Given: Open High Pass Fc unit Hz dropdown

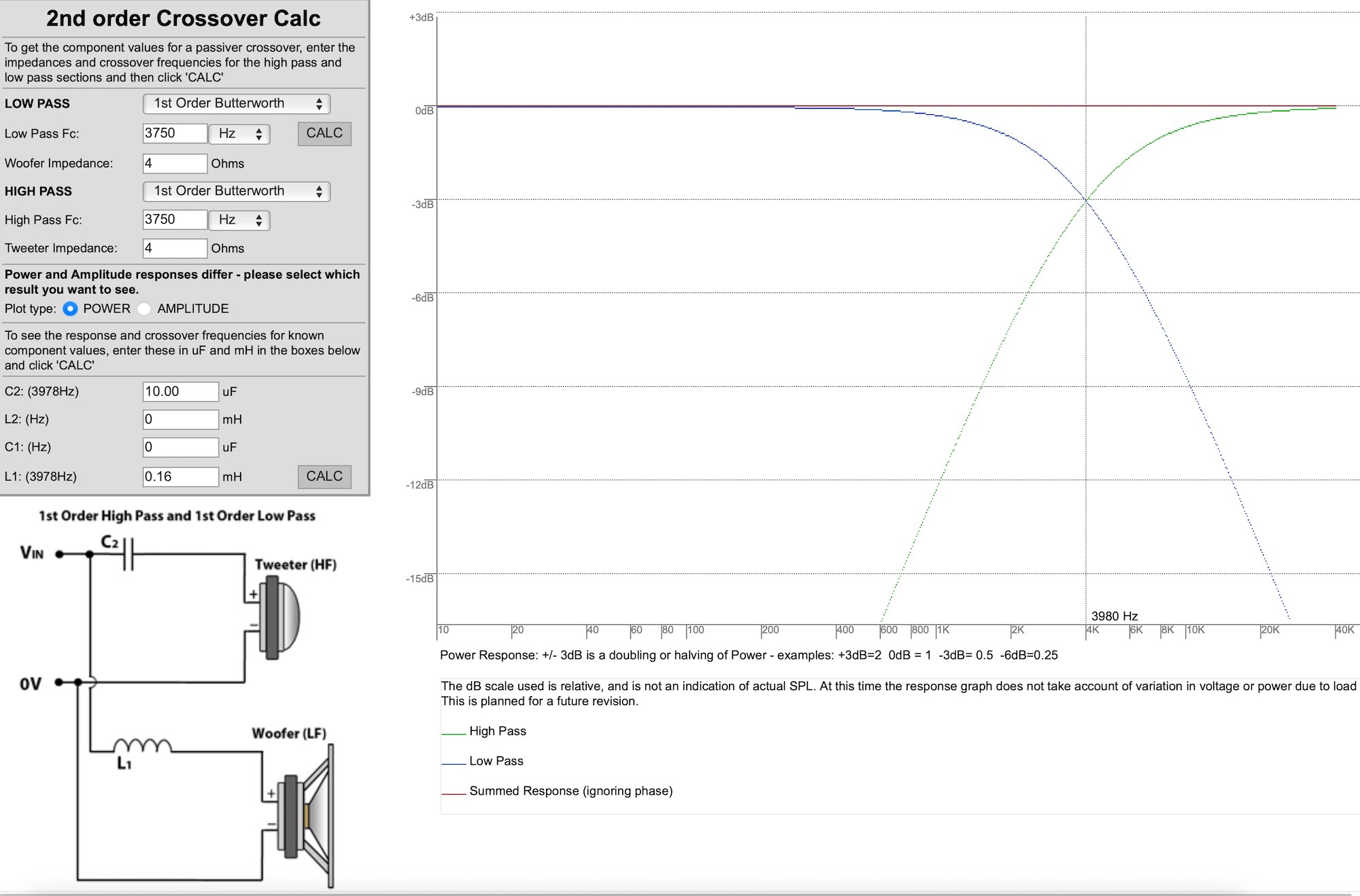Looking at the screenshot, I should 239,220.
